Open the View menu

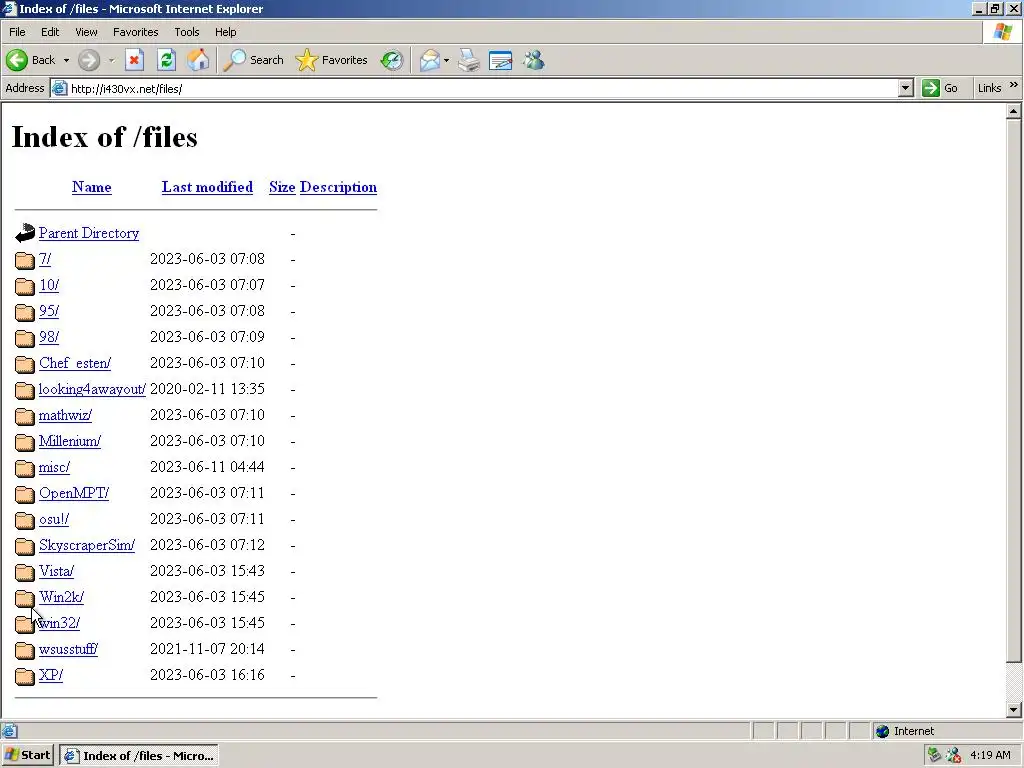click(86, 32)
